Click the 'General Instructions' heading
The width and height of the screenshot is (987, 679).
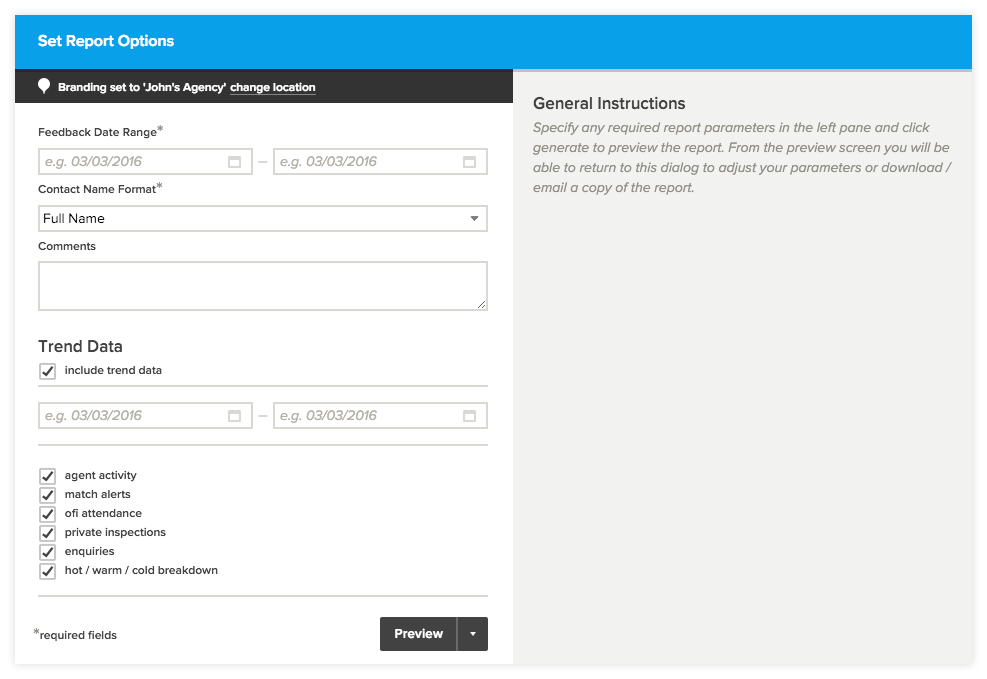point(609,103)
